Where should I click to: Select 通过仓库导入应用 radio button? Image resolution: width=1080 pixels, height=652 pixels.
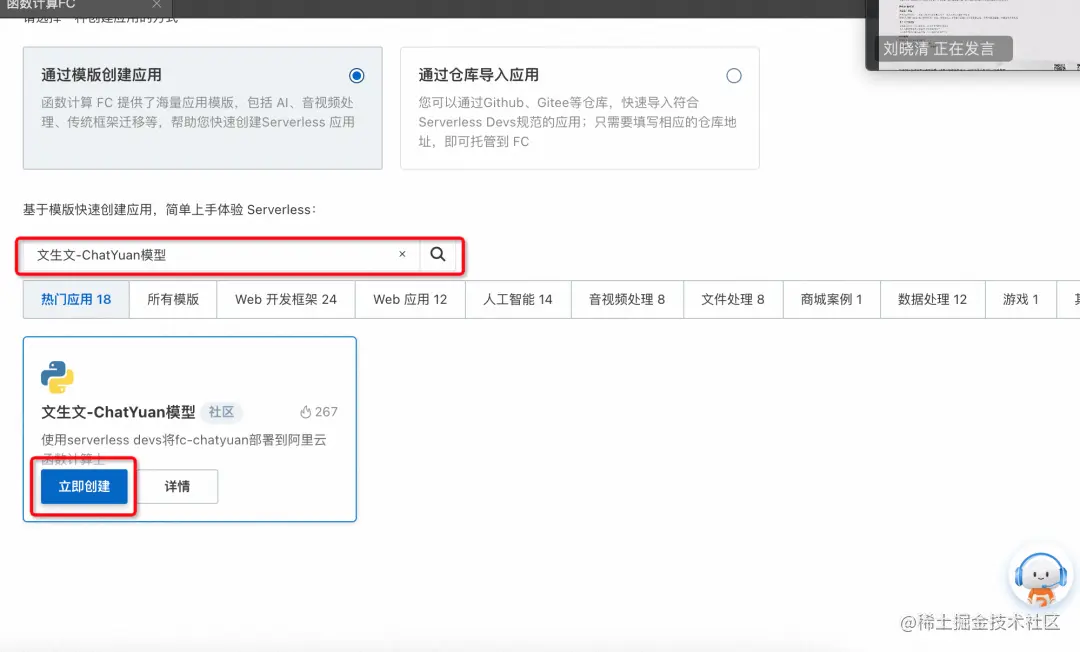click(734, 76)
